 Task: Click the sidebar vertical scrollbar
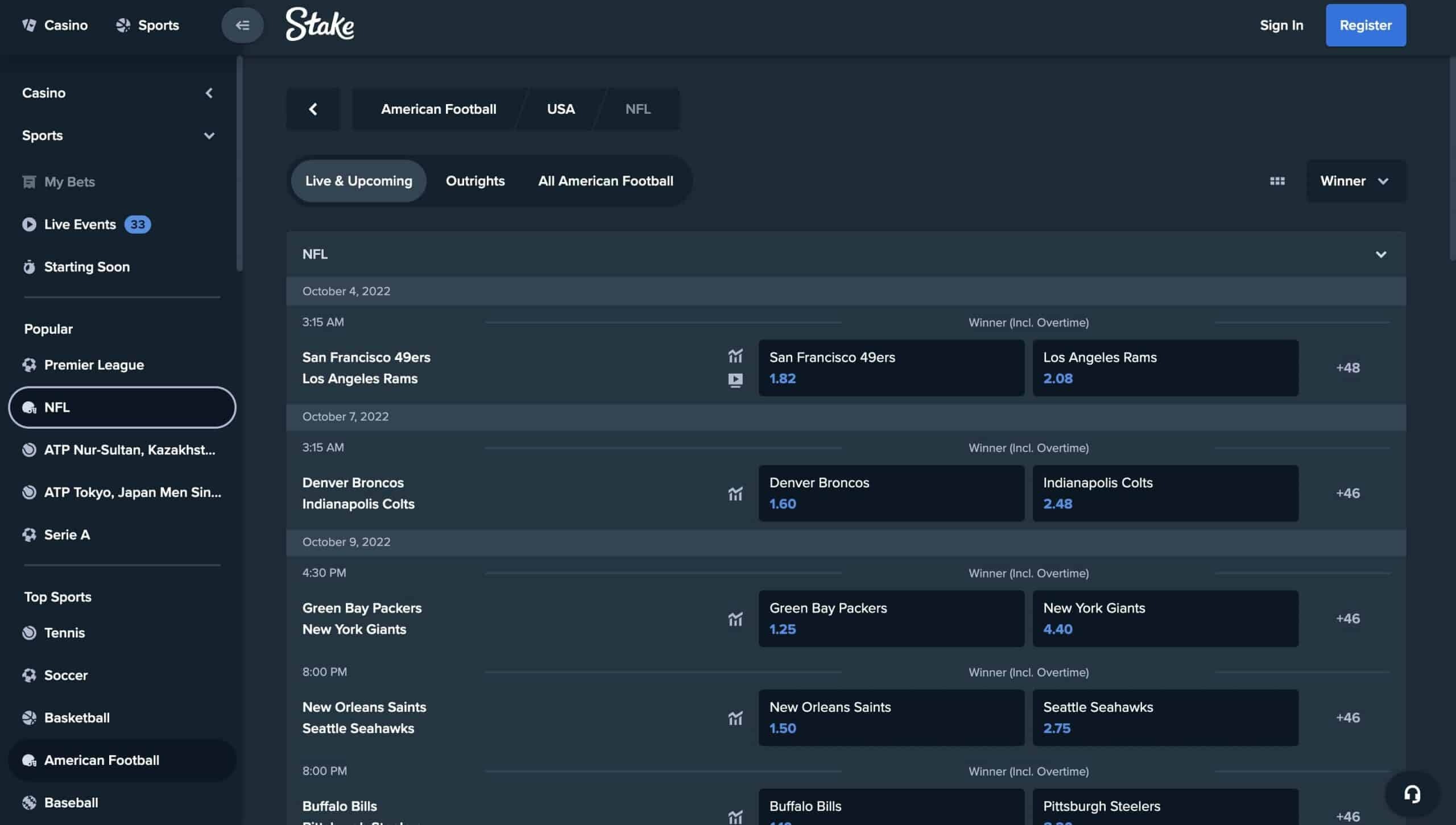pos(239,164)
